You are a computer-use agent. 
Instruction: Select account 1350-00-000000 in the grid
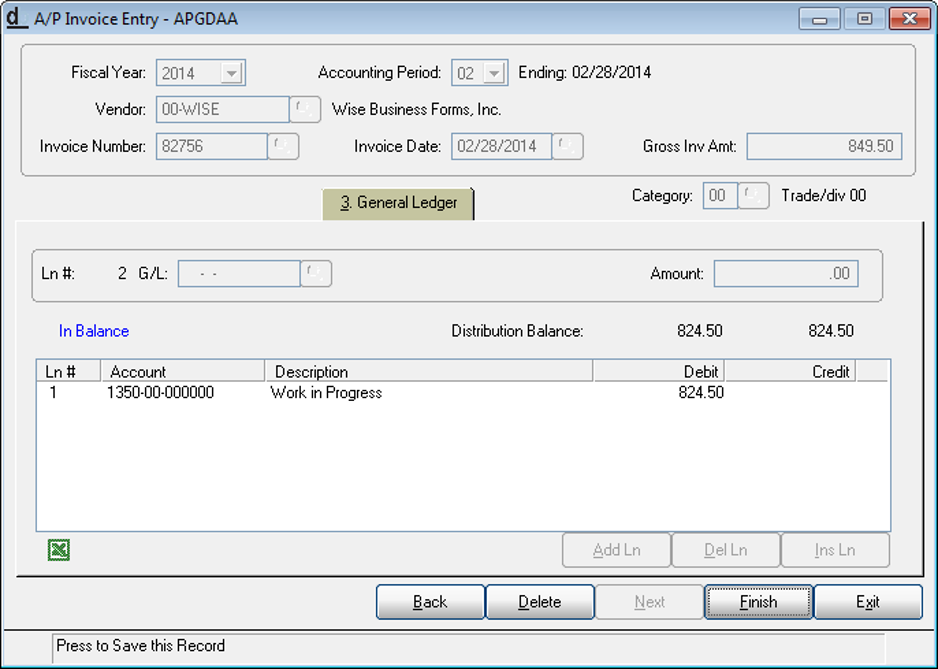coord(160,393)
